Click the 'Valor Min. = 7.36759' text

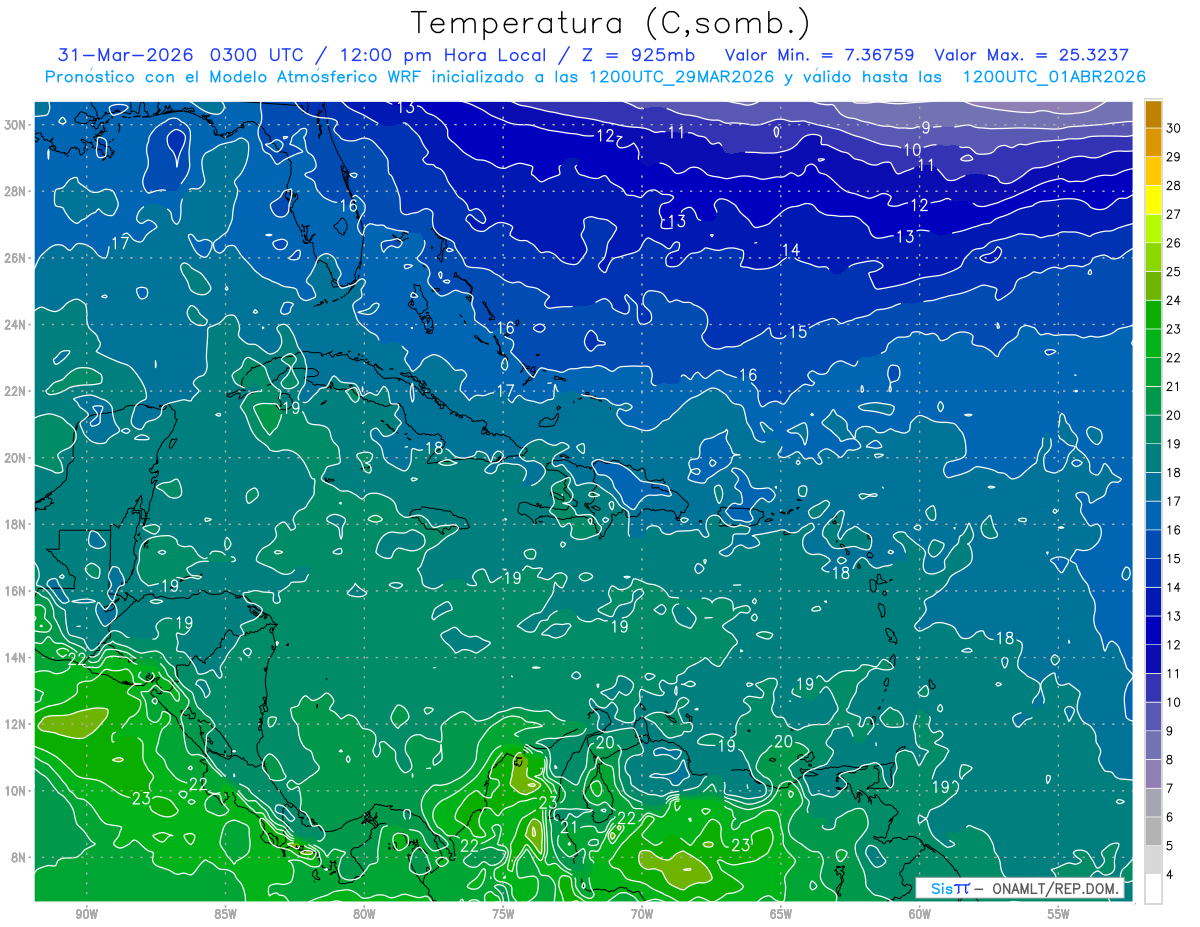(822, 54)
